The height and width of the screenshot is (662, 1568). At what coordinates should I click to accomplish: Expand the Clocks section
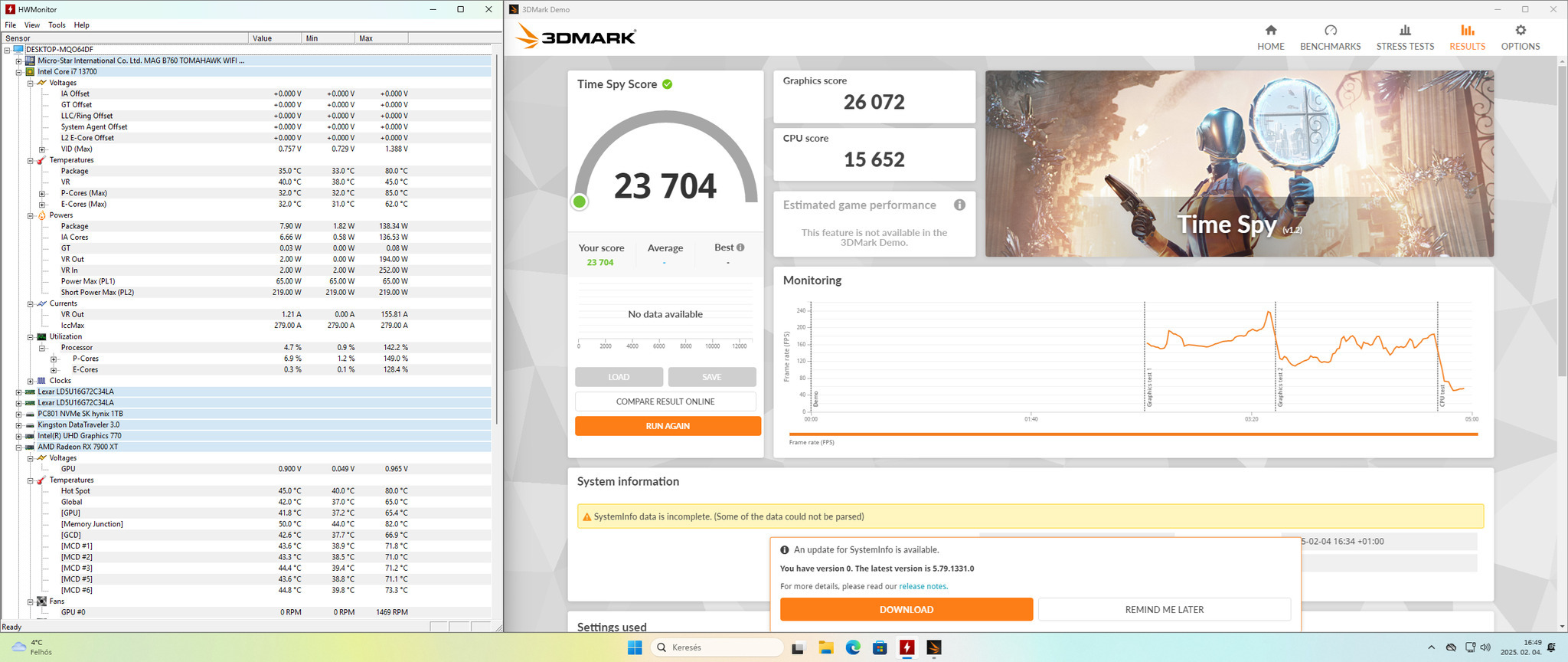pos(31,381)
